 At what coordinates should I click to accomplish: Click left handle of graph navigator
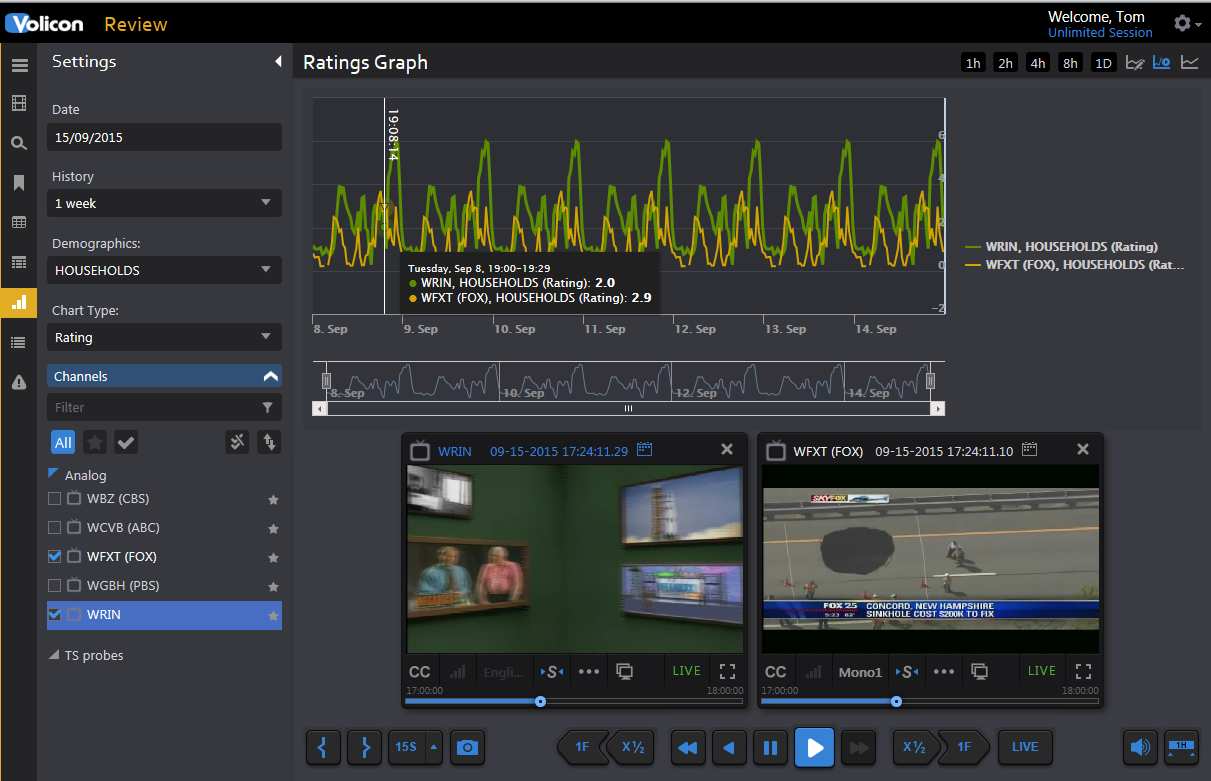[326, 380]
